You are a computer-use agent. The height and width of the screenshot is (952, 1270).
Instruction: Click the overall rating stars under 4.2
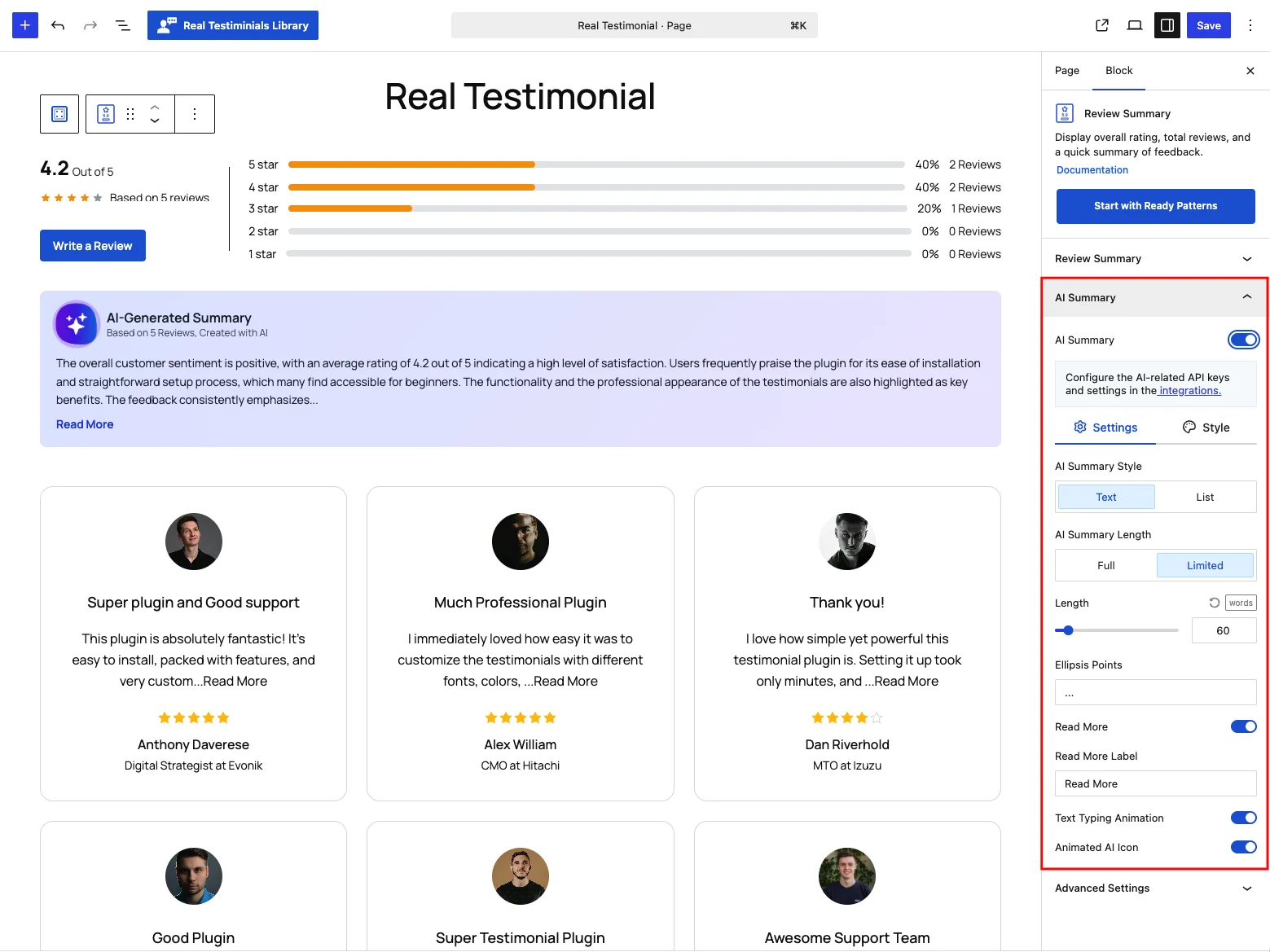[72, 198]
